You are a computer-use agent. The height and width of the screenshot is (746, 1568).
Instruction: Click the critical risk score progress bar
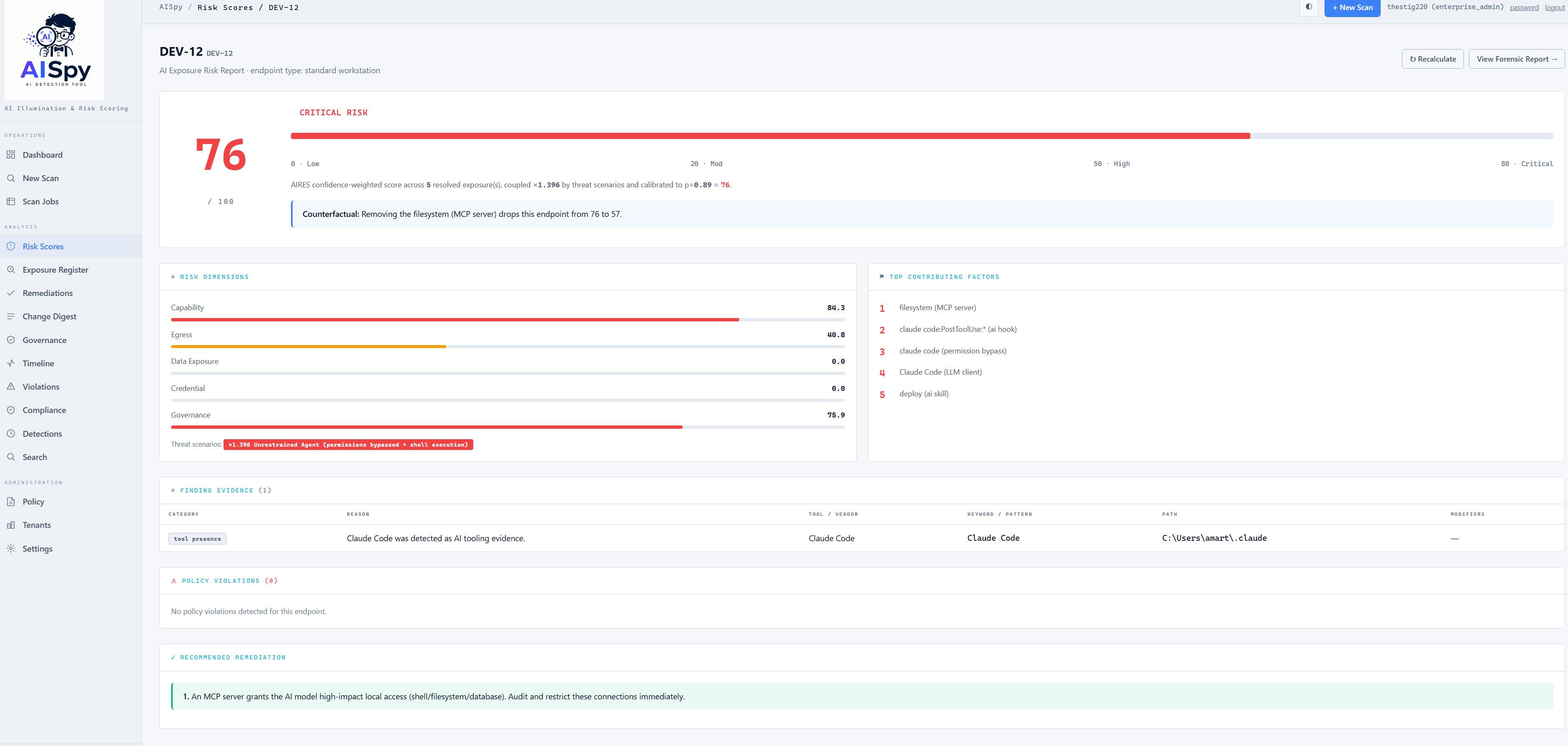(922, 136)
